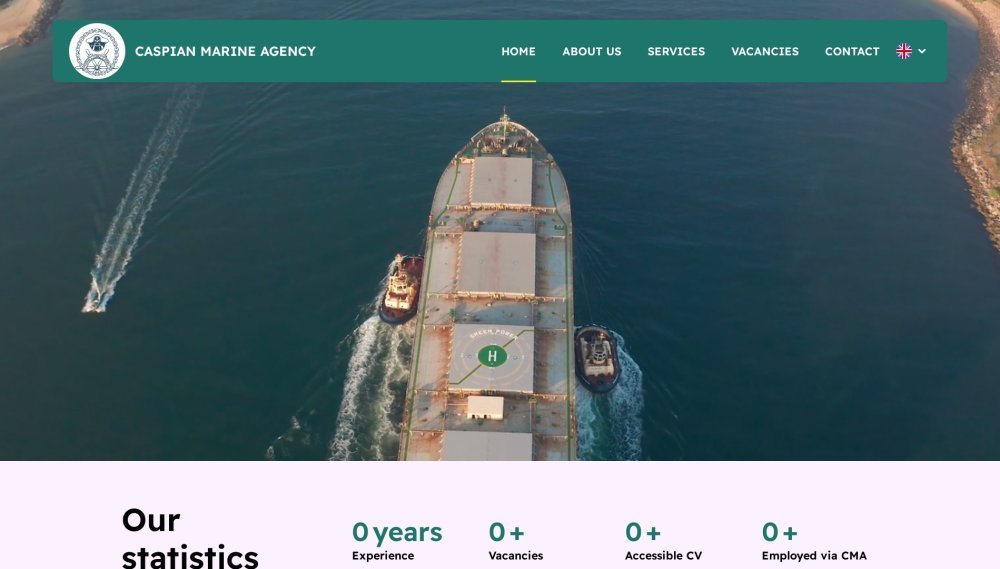Navigate to the Vacancies page

[765, 51]
